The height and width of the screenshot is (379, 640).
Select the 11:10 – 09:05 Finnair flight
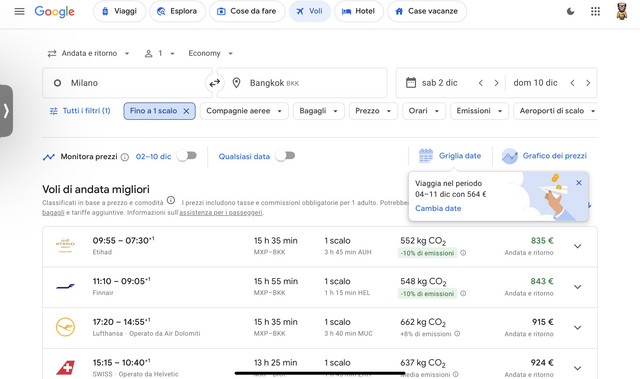click(320, 287)
